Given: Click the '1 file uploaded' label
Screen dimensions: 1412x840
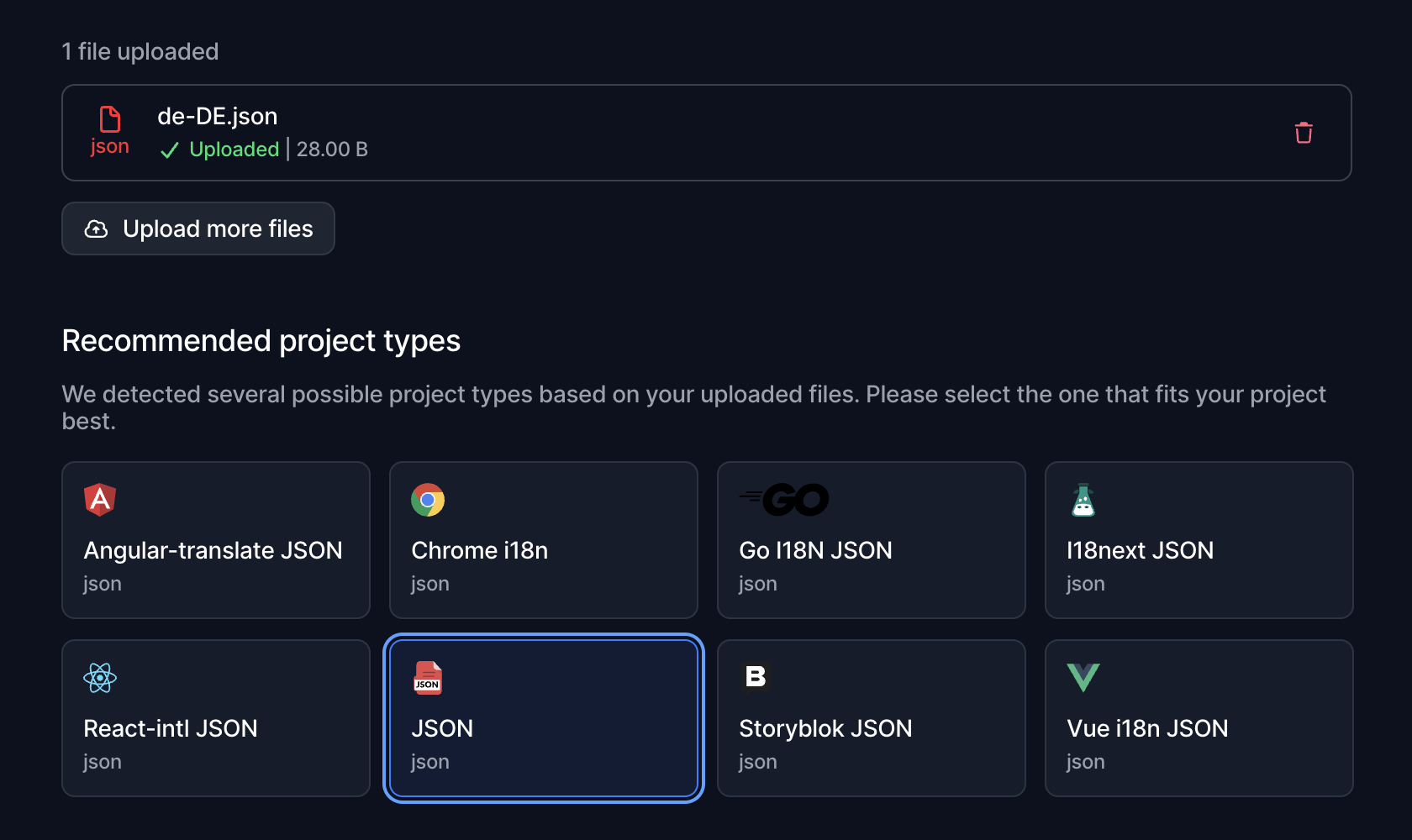Looking at the screenshot, I should (140, 52).
